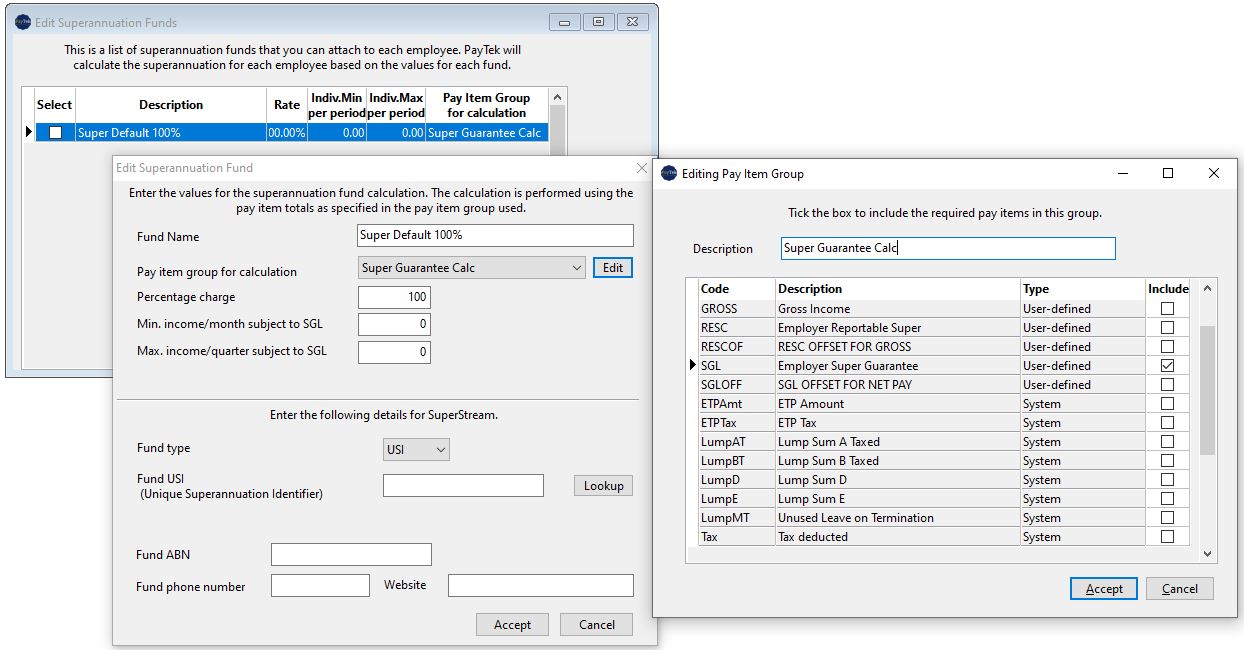Click the scroll-up arrow in pay item list

tap(1207, 289)
